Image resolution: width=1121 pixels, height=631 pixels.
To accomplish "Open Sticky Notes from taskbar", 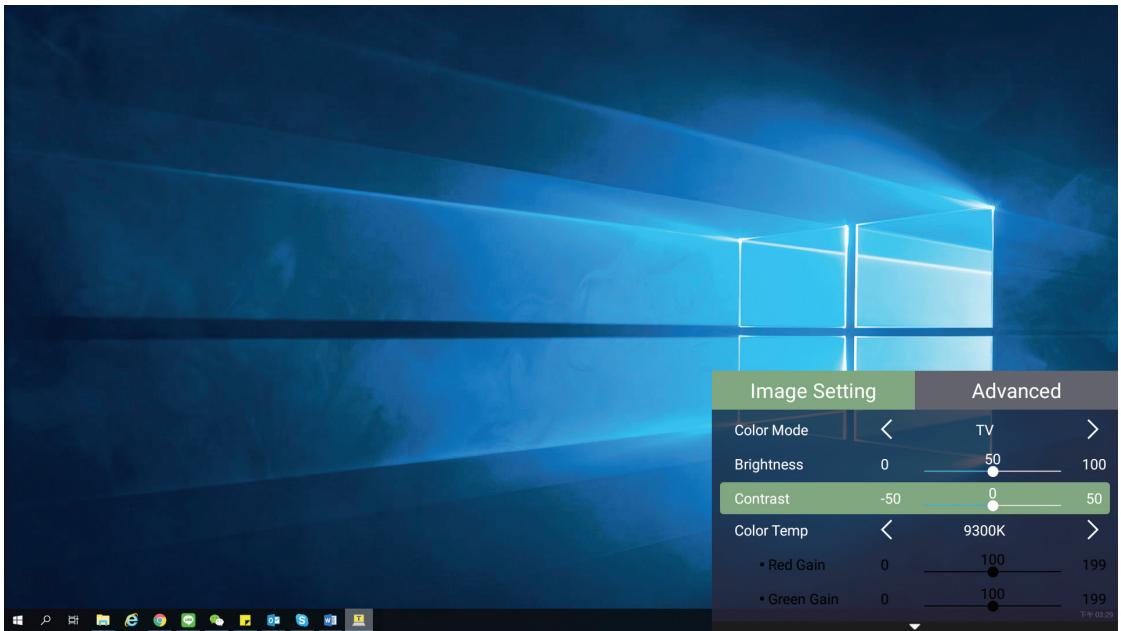I will click(245, 620).
